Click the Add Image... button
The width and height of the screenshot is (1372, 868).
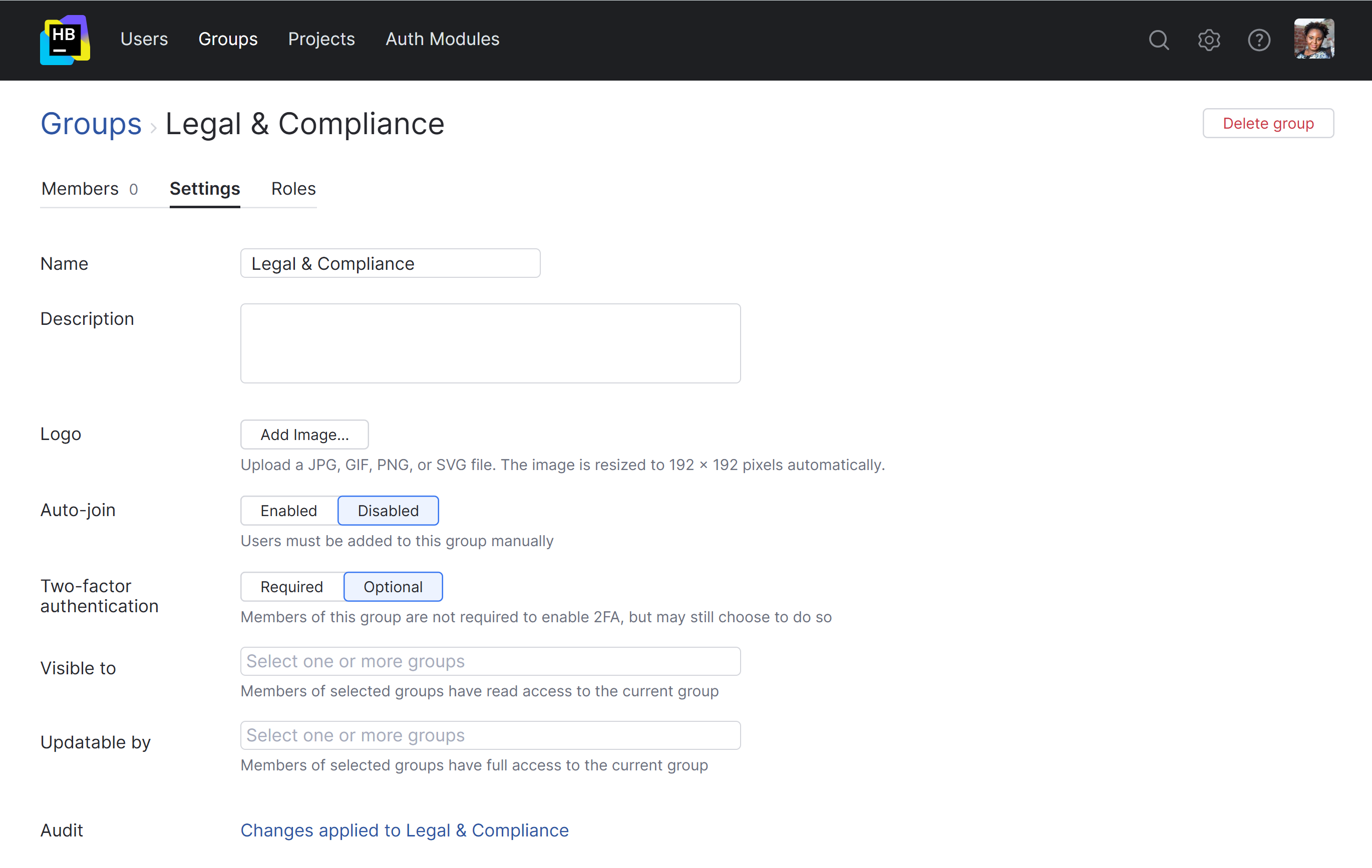tap(304, 435)
